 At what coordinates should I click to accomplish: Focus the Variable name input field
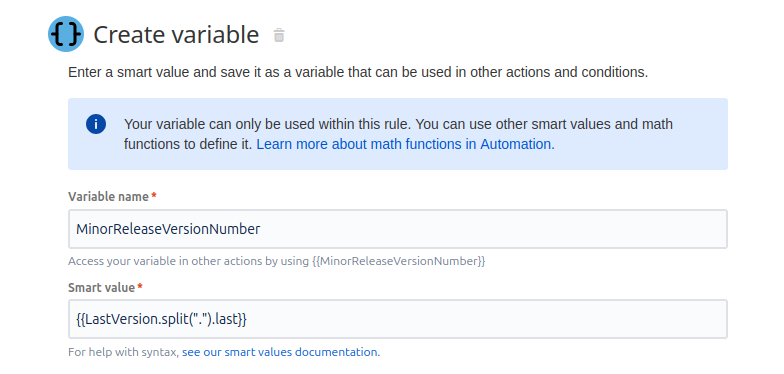(x=398, y=229)
